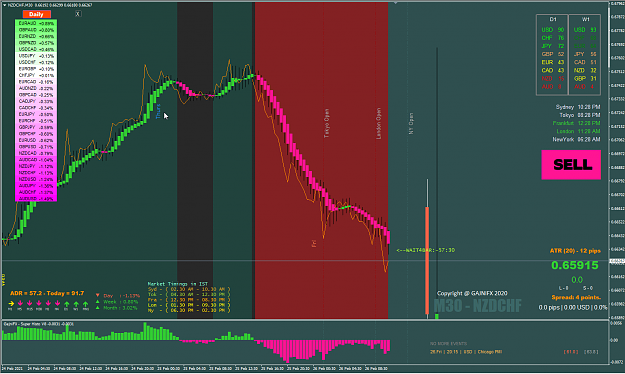Click the 0.65915 price readout

click(x=575, y=265)
